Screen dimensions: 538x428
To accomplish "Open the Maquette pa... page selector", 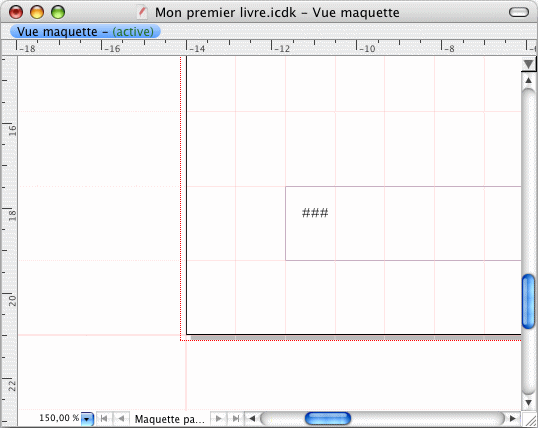I will 169,419.
